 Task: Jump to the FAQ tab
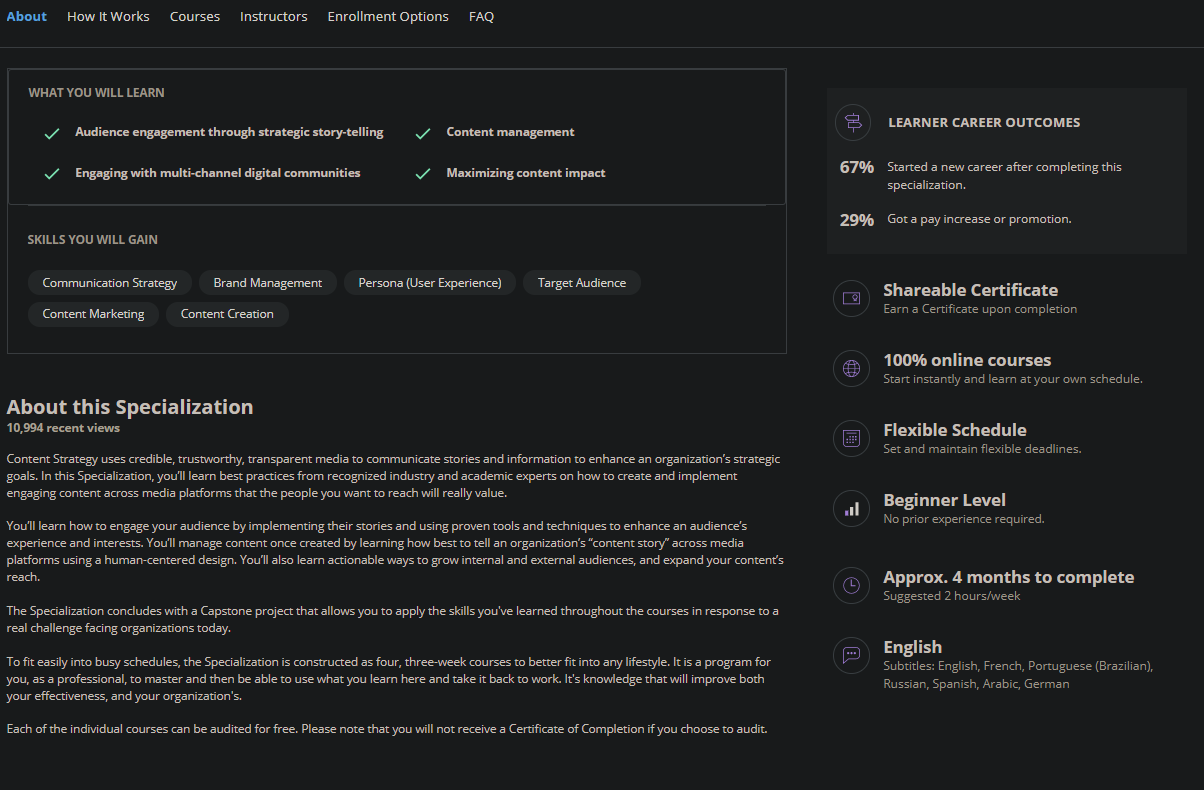click(481, 16)
